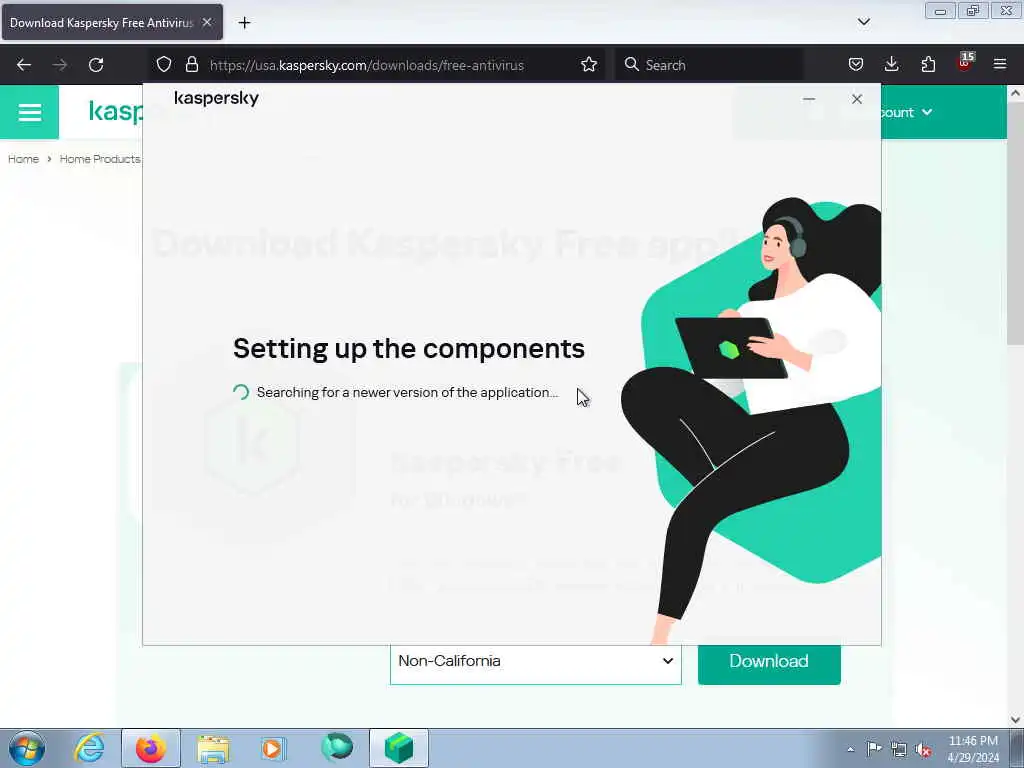Minimize the Kaspersky installer window
This screenshot has width=1024, height=768.
tap(808, 99)
